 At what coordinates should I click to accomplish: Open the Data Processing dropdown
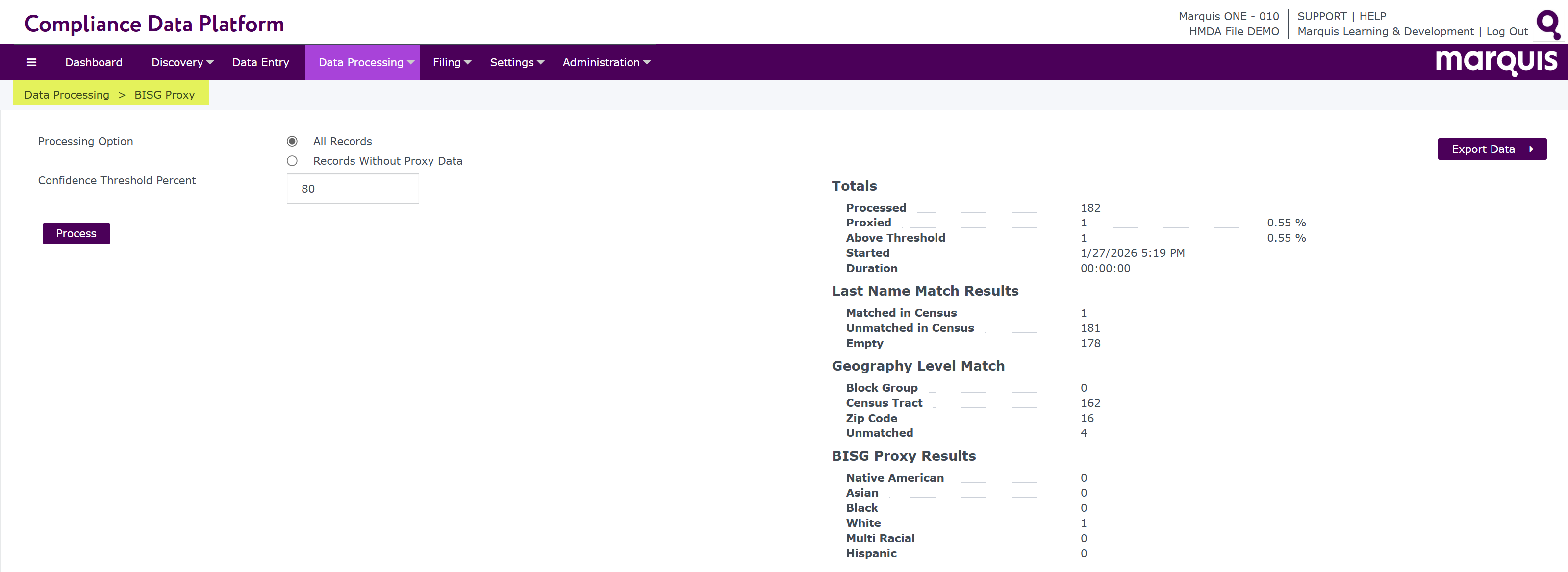(365, 62)
